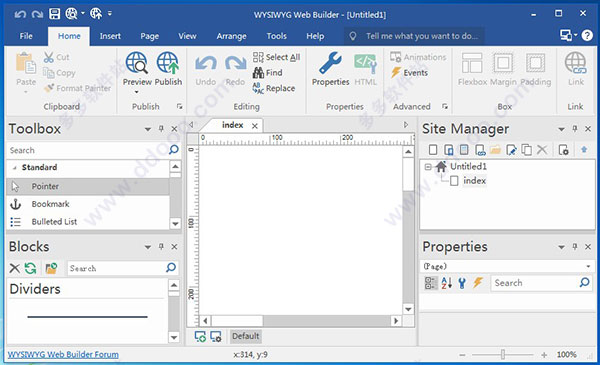The image size is (600, 365).
Task: Click the new page icon in Site Manager
Action: point(433,150)
